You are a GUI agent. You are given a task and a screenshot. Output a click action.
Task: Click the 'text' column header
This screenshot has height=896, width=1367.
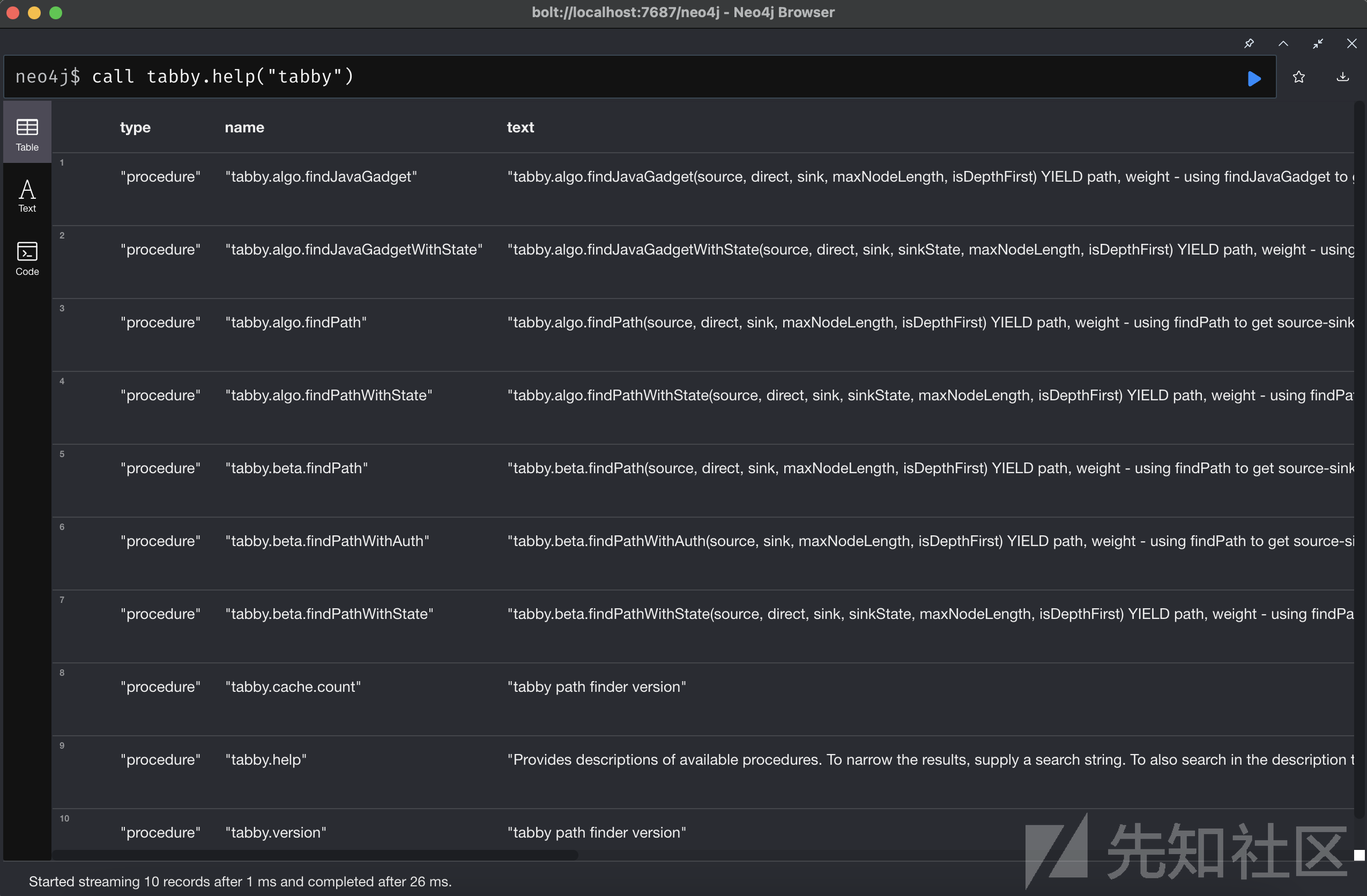520,128
